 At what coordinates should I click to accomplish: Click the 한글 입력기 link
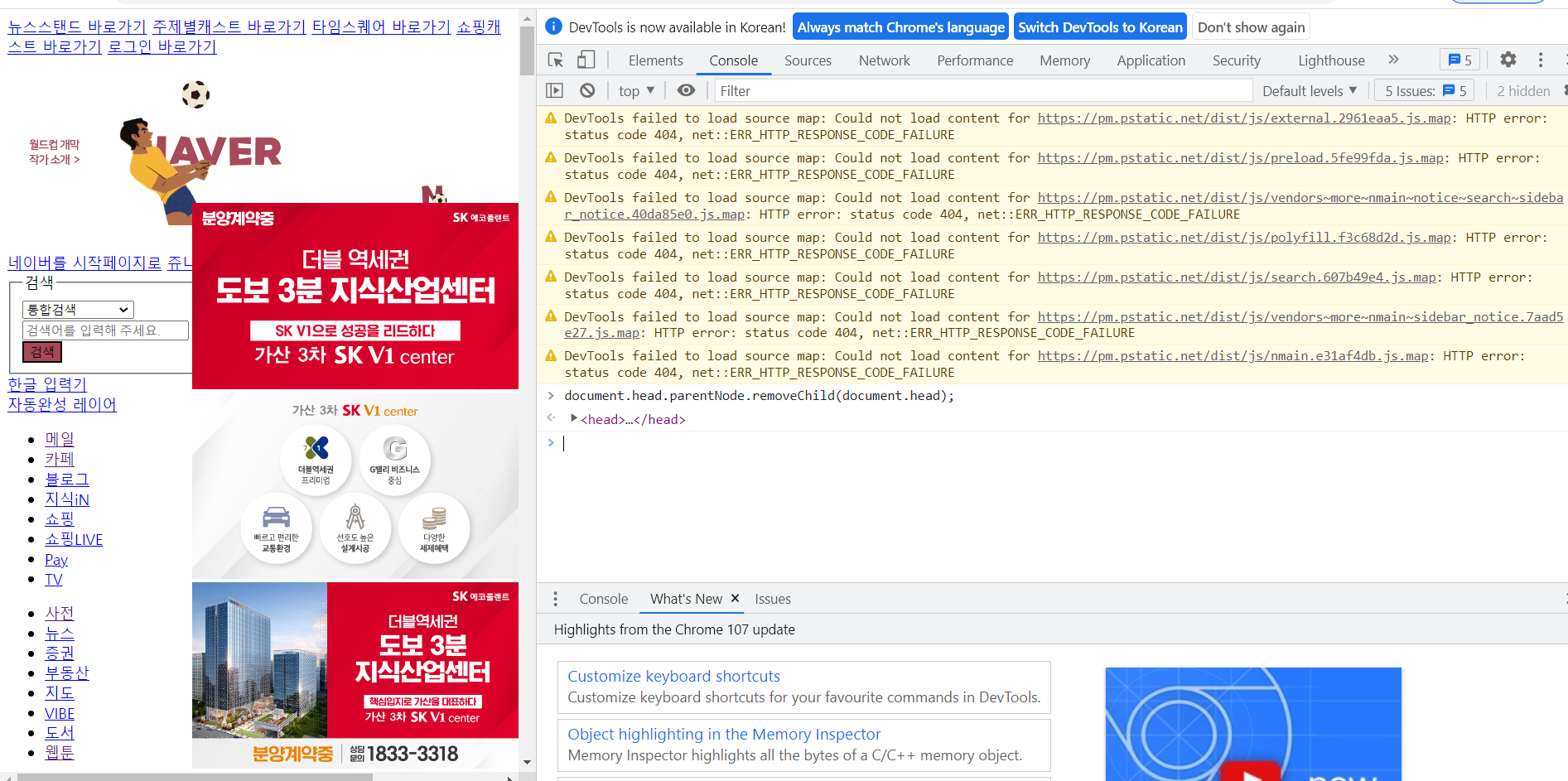47,384
